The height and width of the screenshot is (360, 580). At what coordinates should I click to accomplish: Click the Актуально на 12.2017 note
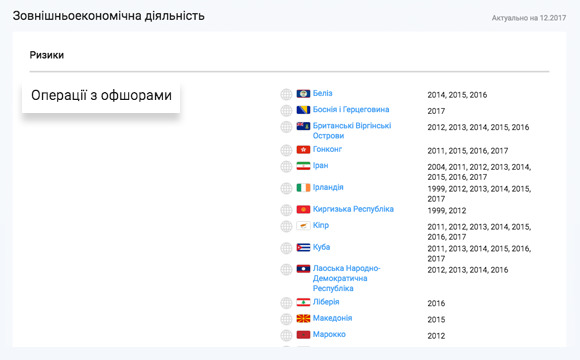point(529,18)
